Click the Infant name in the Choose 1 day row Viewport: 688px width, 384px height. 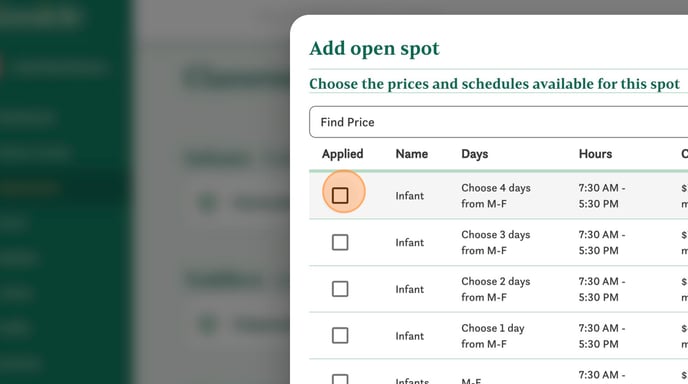[409, 336]
